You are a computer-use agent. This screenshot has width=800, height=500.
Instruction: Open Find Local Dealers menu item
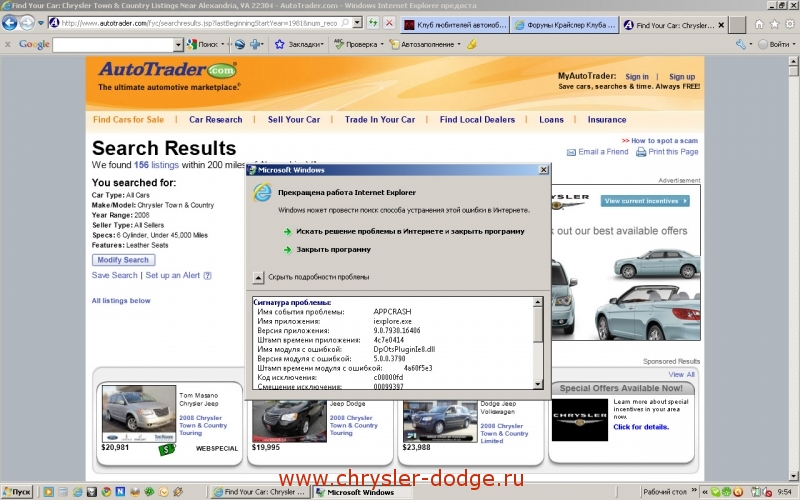477,120
